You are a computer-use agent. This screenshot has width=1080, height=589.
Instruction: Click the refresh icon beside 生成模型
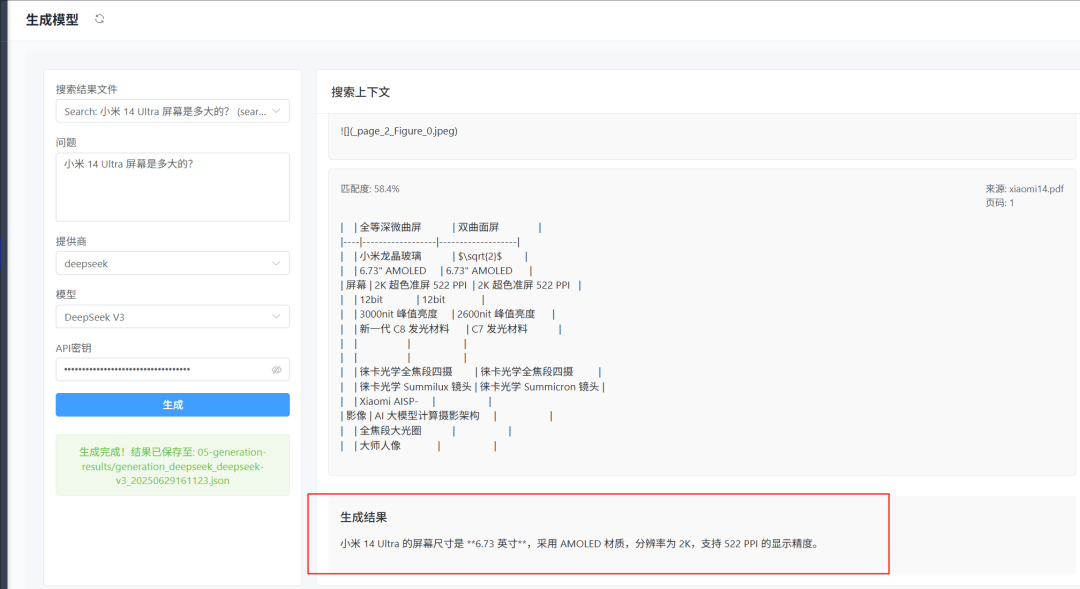pyautogui.click(x=100, y=19)
